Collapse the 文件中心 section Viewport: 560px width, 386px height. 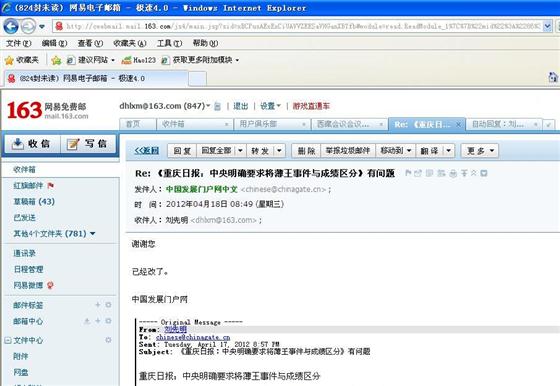pyautogui.click(x=8, y=340)
